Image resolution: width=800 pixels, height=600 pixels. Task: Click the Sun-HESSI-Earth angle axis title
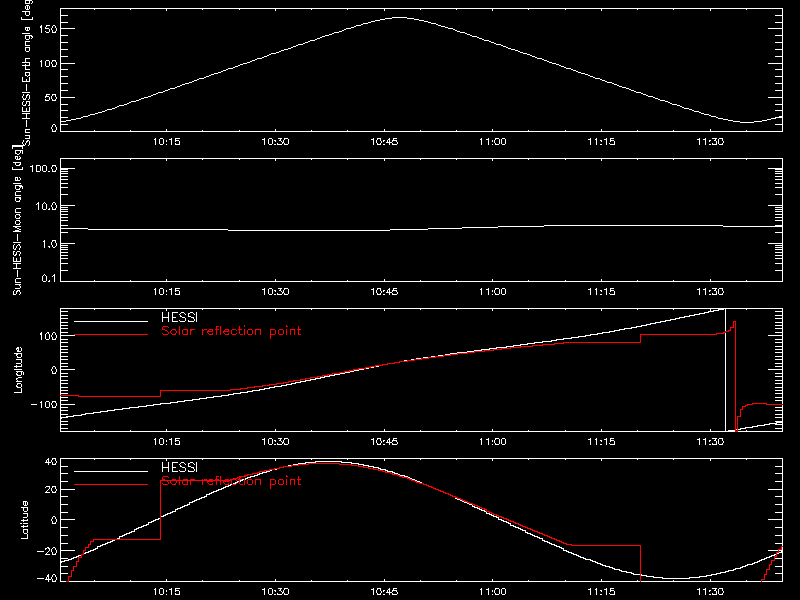(x=27, y=72)
